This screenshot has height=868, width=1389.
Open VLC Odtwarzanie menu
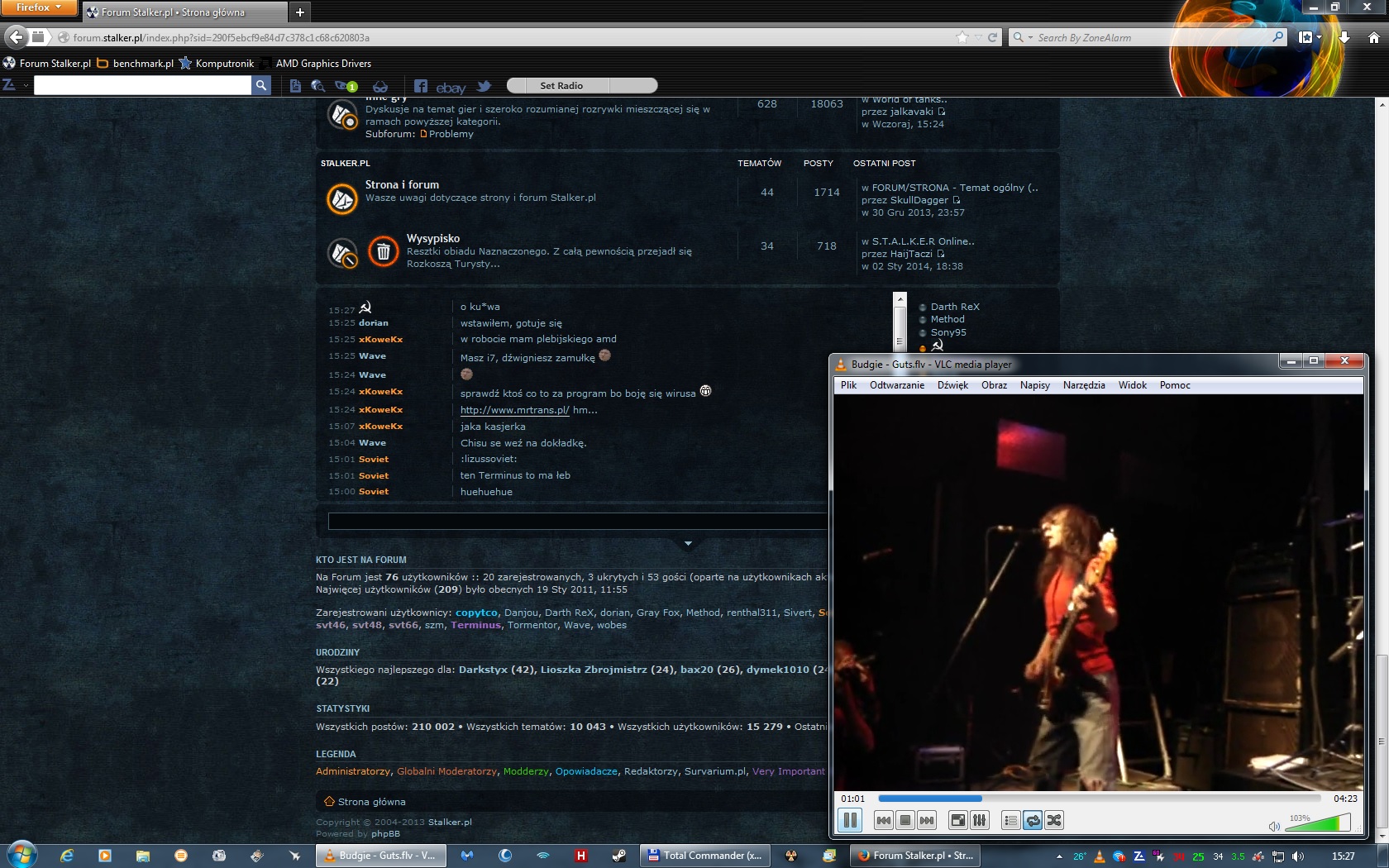[x=897, y=385]
